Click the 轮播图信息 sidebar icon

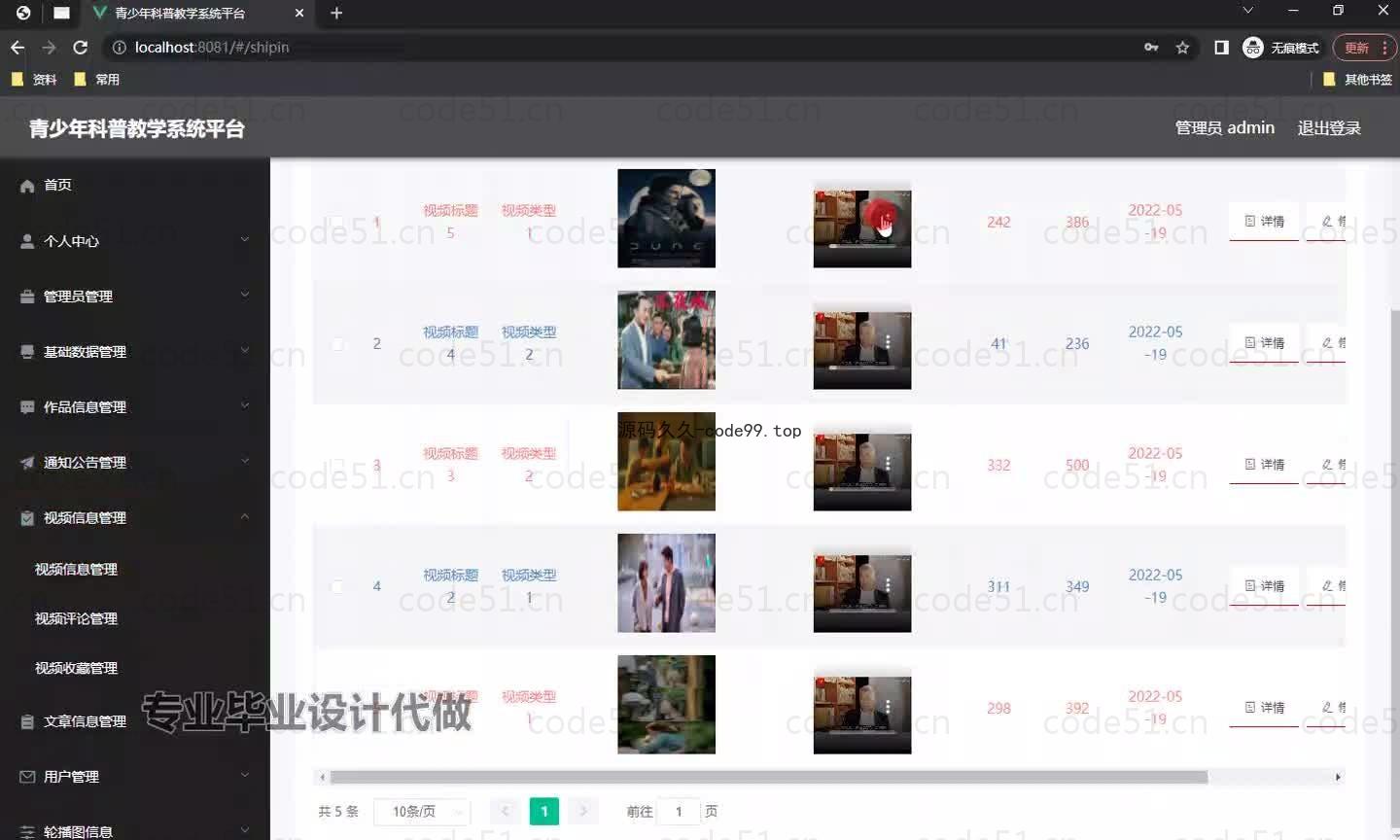pyautogui.click(x=27, y=832)
